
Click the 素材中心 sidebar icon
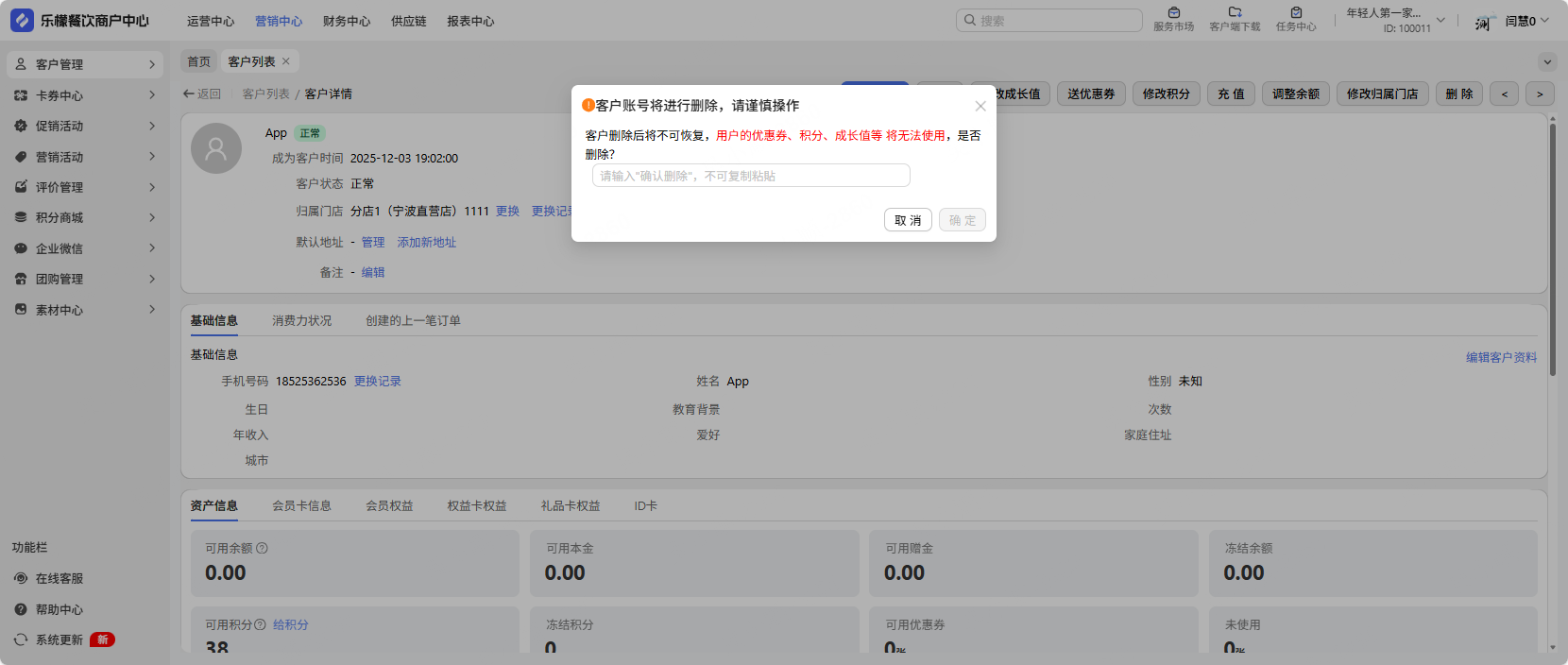(21, 310)
